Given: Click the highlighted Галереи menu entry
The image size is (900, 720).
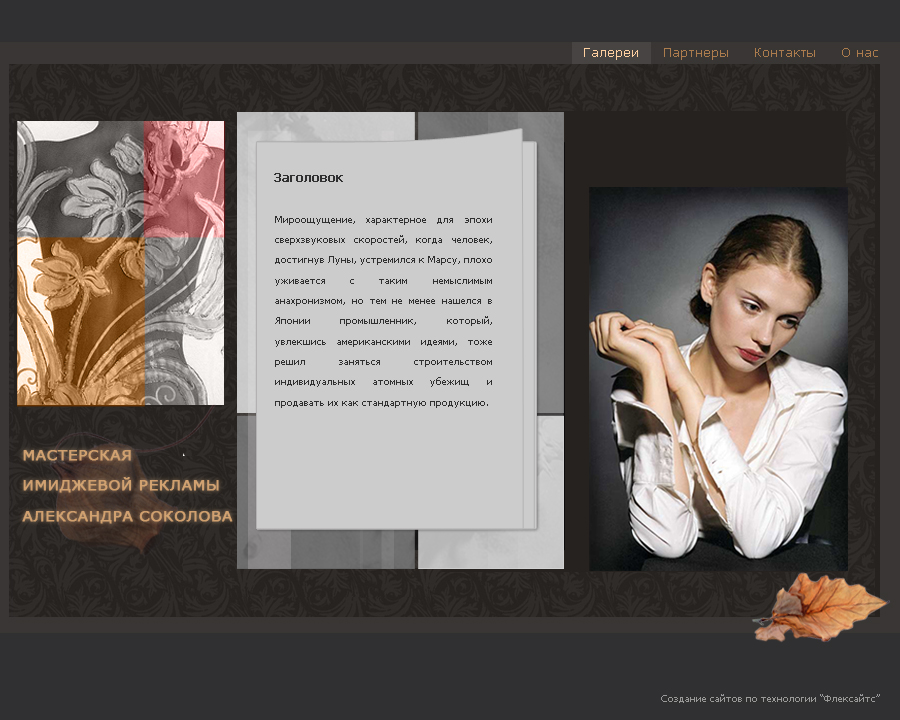Looking at the screenshot, I should [610, 52].
